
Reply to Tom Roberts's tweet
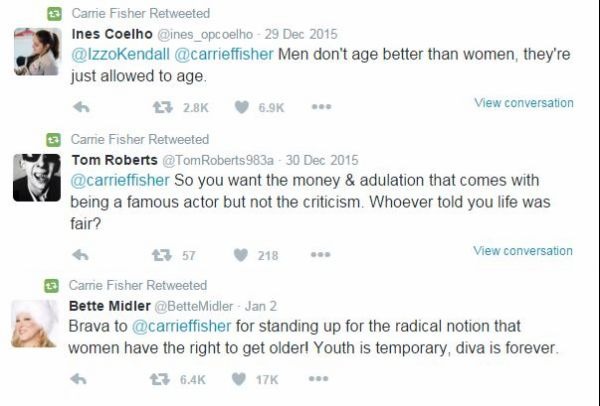click(x=82, y=255)
